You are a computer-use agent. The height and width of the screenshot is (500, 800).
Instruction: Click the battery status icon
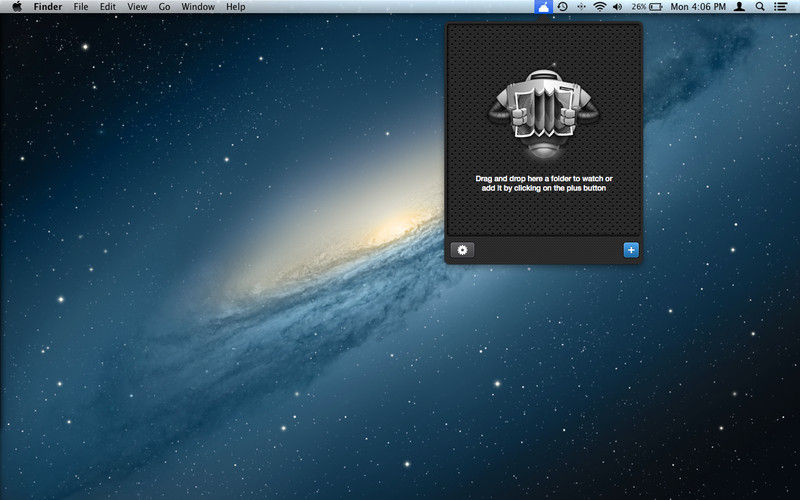point(656,7)
